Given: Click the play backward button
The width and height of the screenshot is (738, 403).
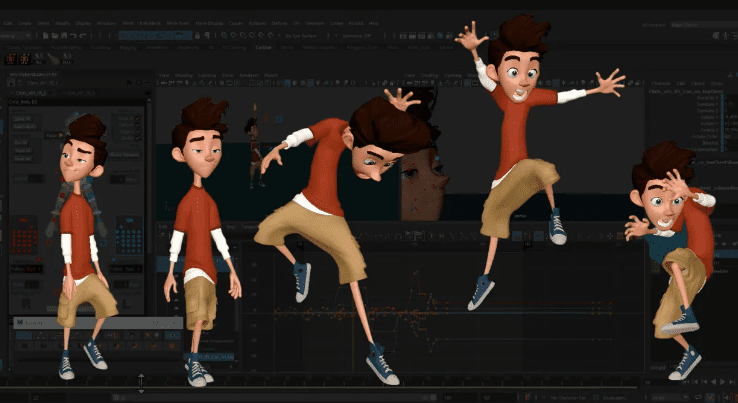Looking at the screenshot, I should [714, 382].
